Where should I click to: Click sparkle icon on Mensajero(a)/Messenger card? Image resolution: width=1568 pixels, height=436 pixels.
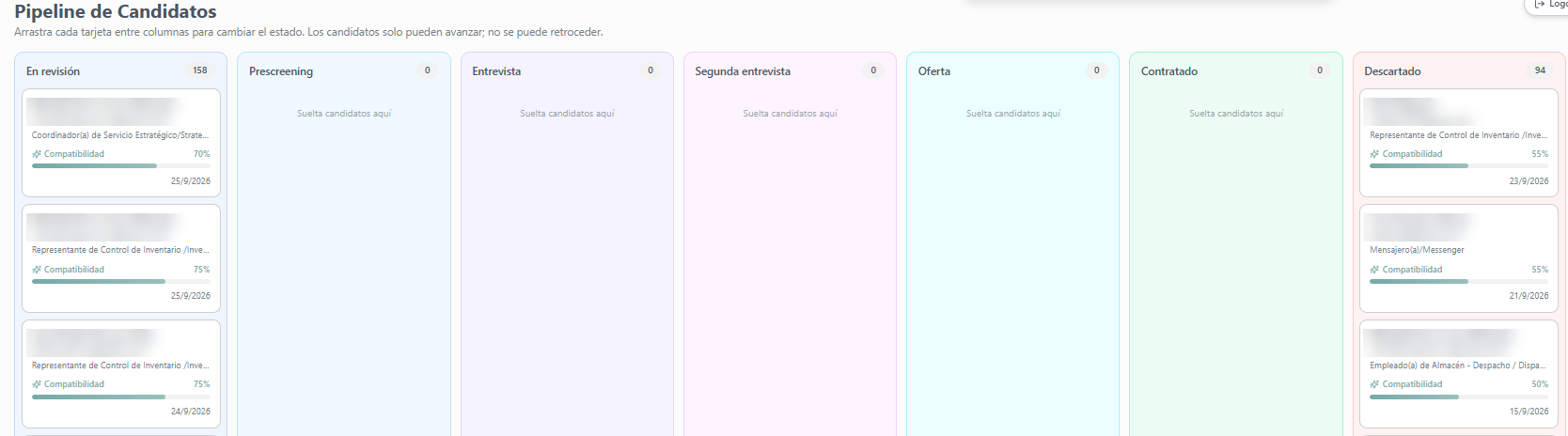click(1374, 270)
